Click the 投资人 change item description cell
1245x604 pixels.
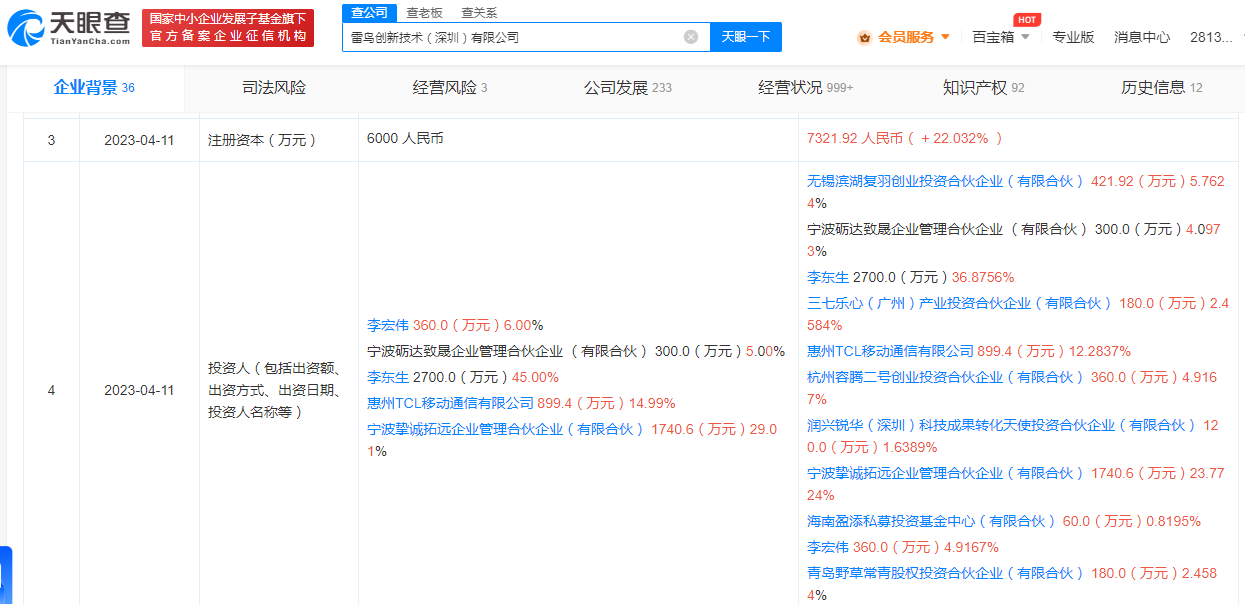pyautogui.click(x=278, y=390)
